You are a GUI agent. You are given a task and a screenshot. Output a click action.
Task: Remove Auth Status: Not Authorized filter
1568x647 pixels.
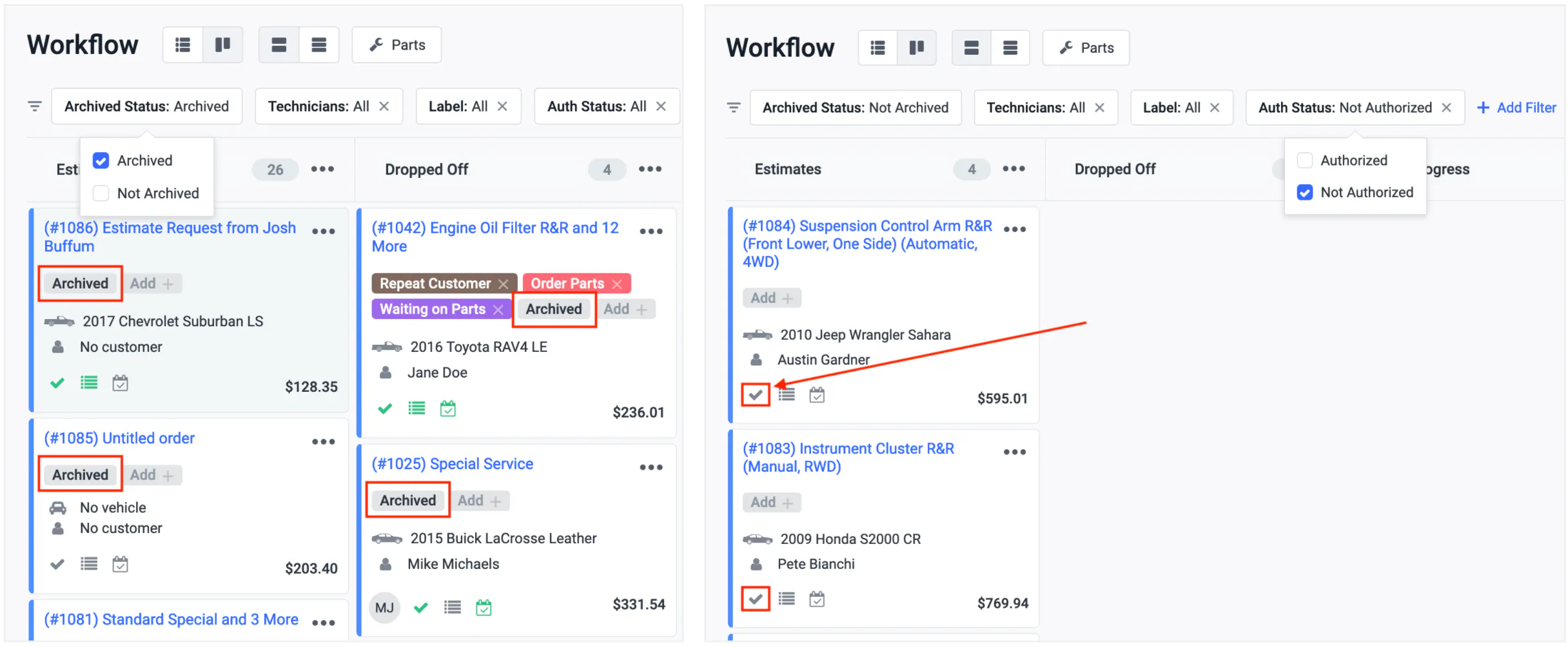click(1447, 108)
